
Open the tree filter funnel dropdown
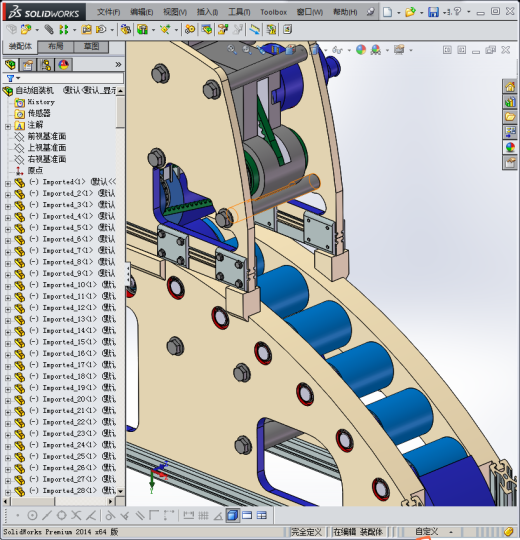(13, 78)
